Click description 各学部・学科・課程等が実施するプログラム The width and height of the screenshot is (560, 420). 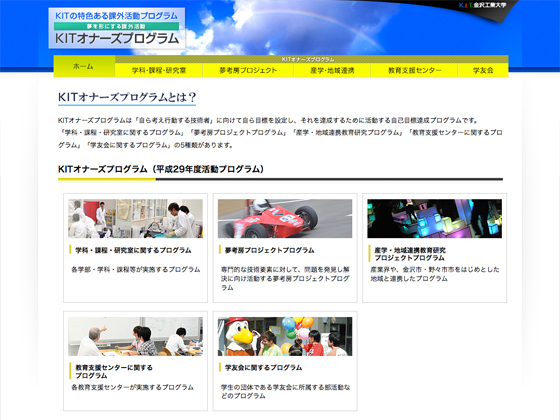click(x=136, y=270)
